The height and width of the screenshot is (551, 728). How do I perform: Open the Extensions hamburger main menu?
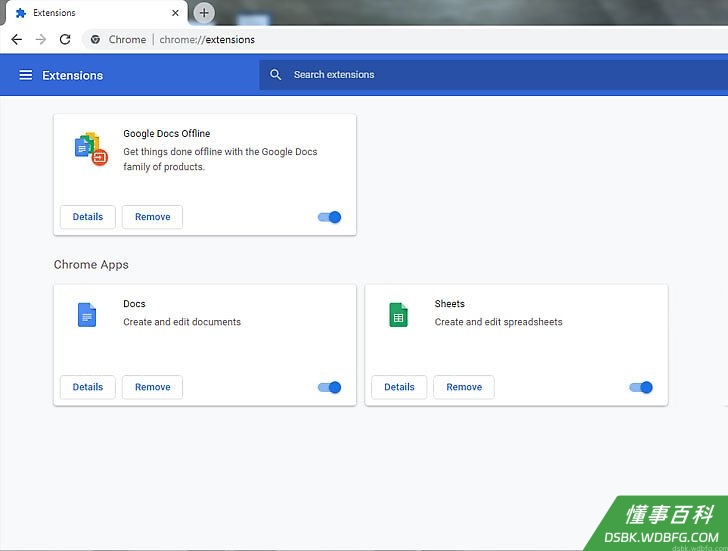tap(26, 75)
